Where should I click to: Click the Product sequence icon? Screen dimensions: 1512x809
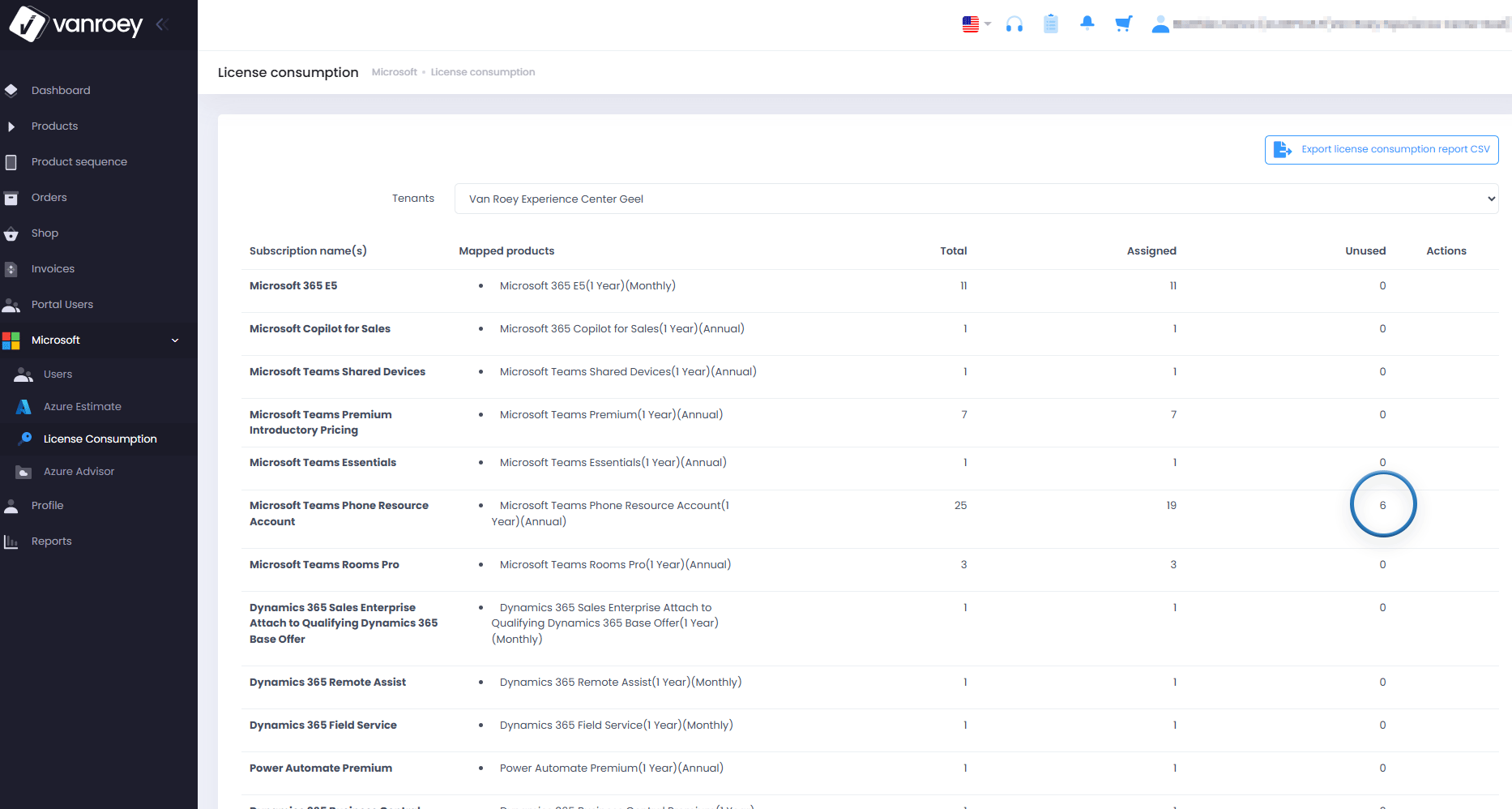click(11, 161)
